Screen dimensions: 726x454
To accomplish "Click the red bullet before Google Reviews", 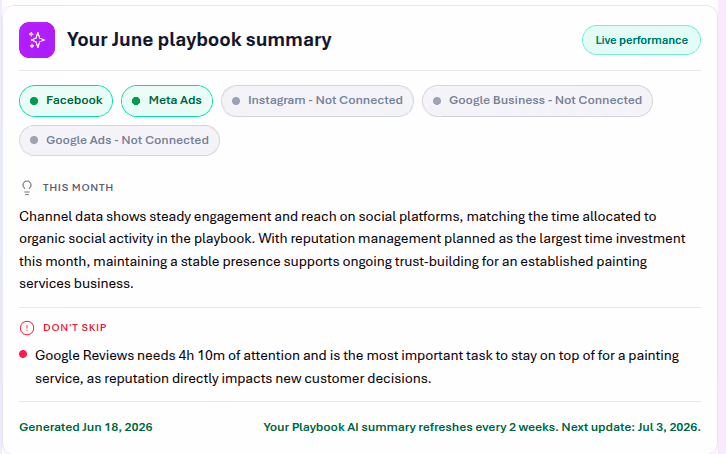I will [x=23, y=354].
